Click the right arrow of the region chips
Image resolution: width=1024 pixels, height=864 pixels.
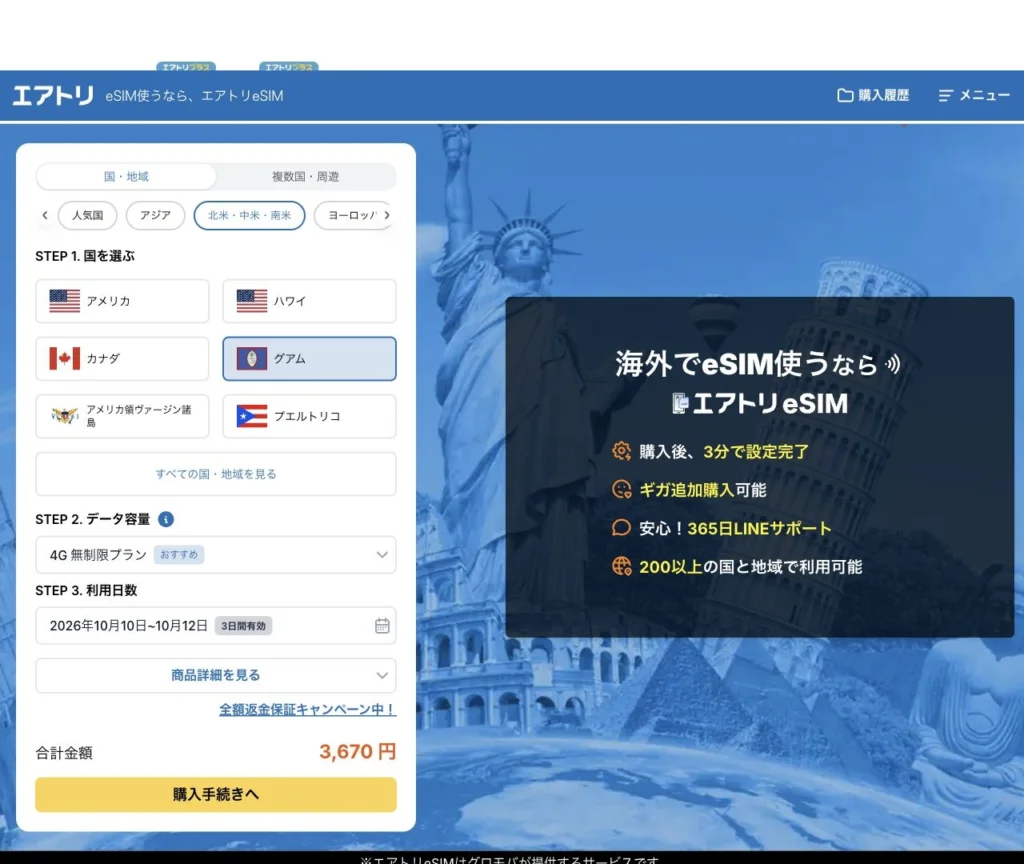point(387,215)
